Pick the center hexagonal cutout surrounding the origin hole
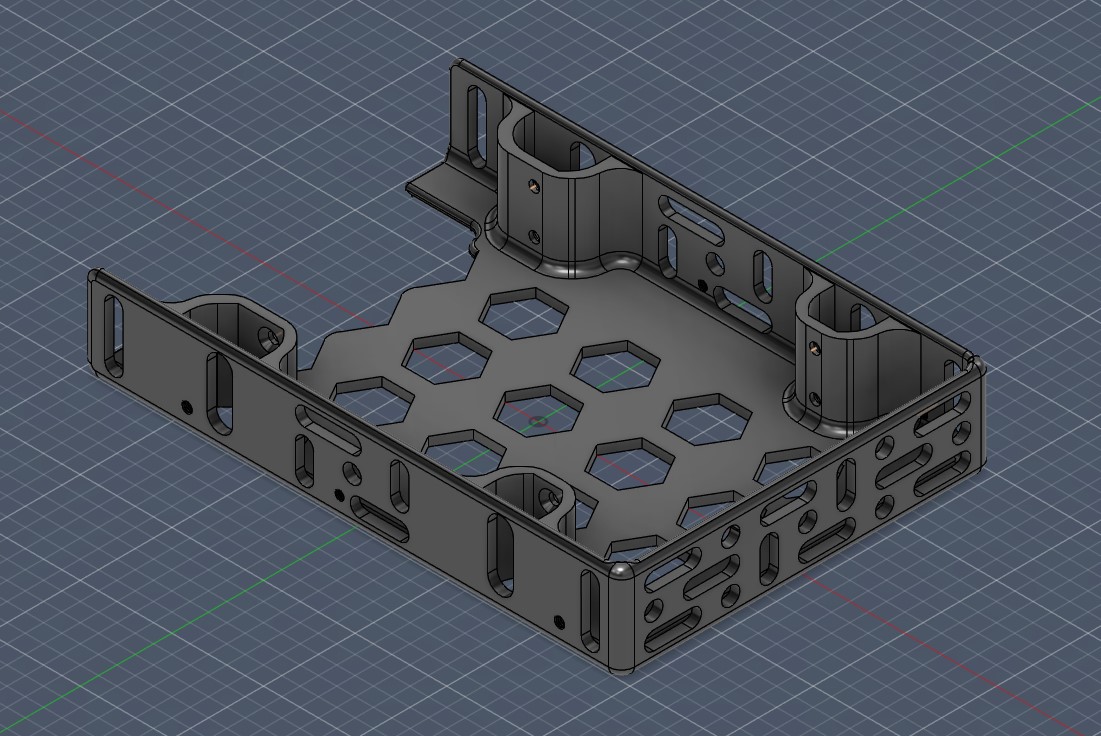Viewport: 1101px width, 736px height. 539,410
